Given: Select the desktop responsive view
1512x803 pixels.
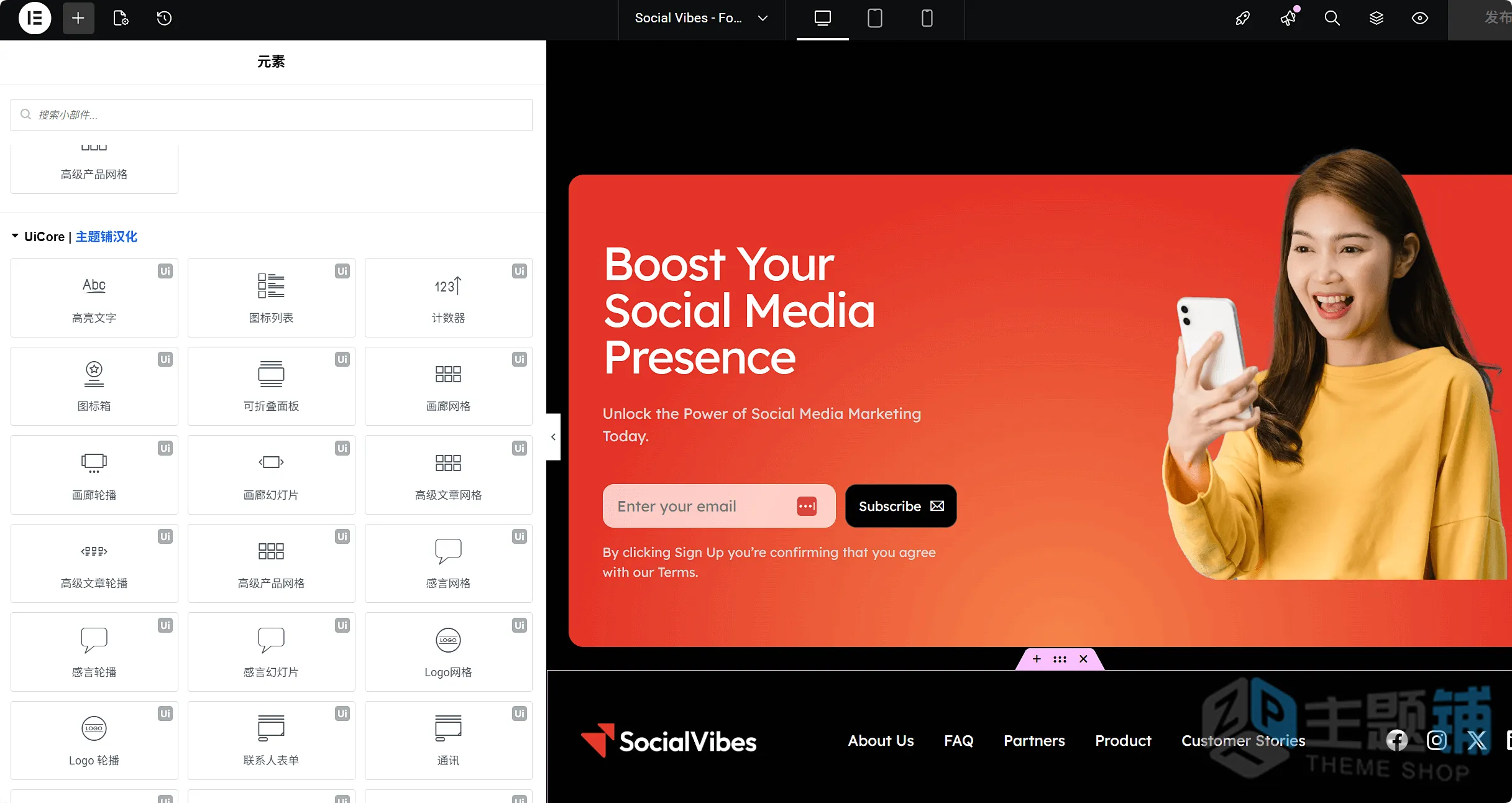Looking at the screenshot, I should (822, 18).
